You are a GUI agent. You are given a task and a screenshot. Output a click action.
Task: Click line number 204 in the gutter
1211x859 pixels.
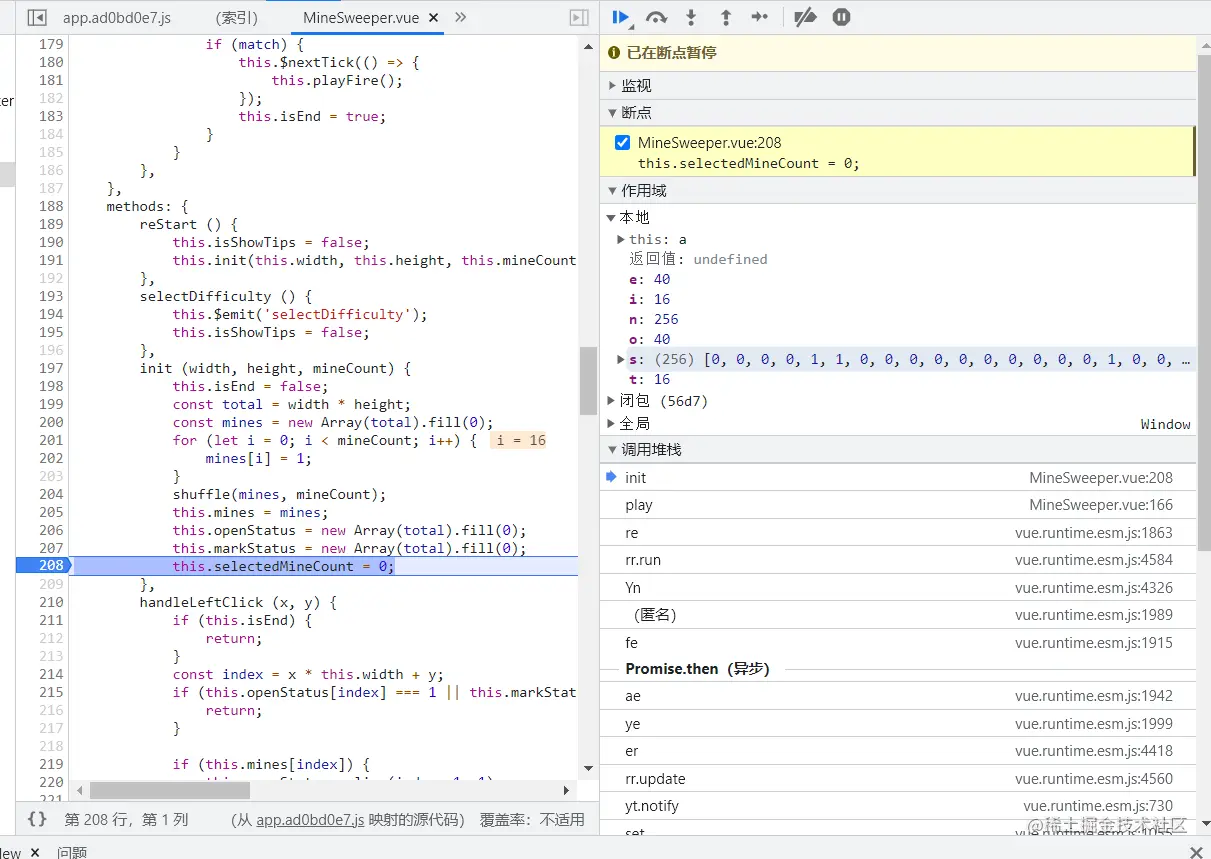click(x=51, y=494)
